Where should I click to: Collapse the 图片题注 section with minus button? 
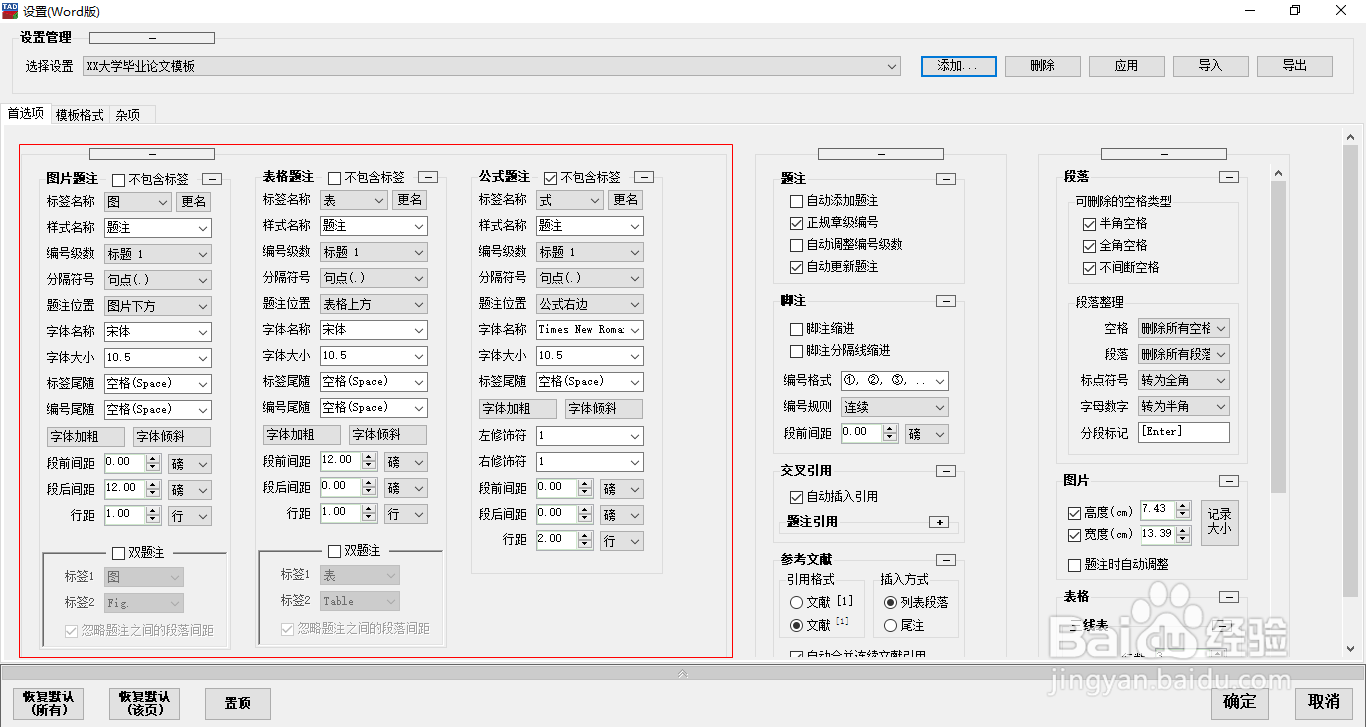pos(212,179)
